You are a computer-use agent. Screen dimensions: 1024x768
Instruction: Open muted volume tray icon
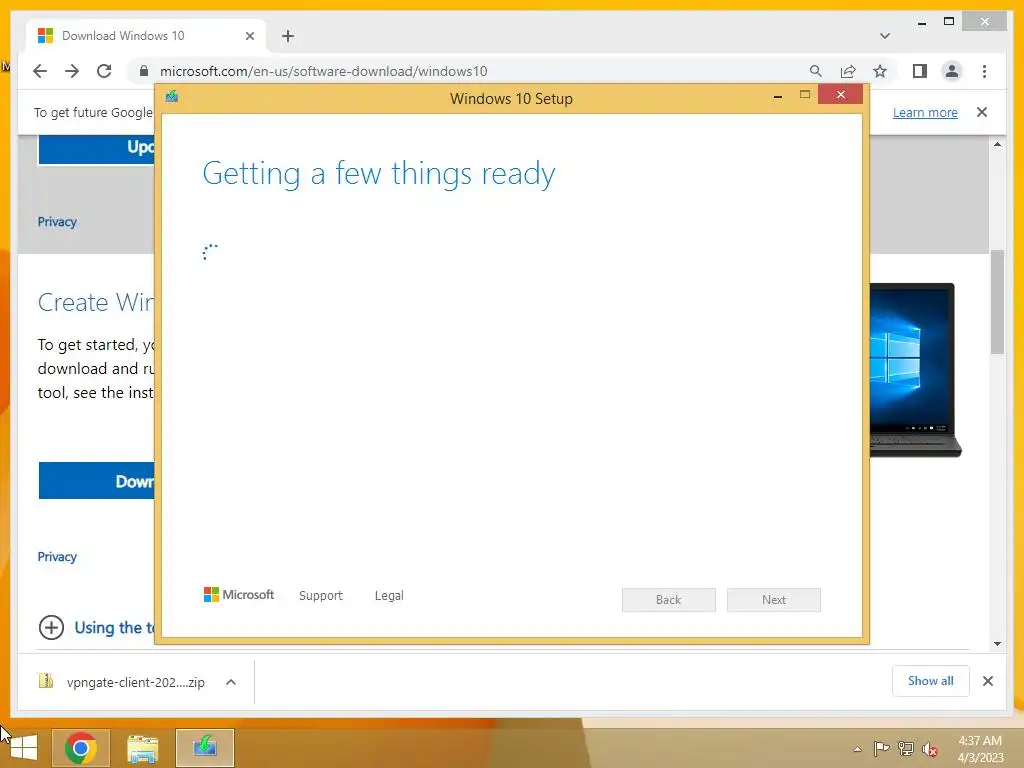[930, 749]
